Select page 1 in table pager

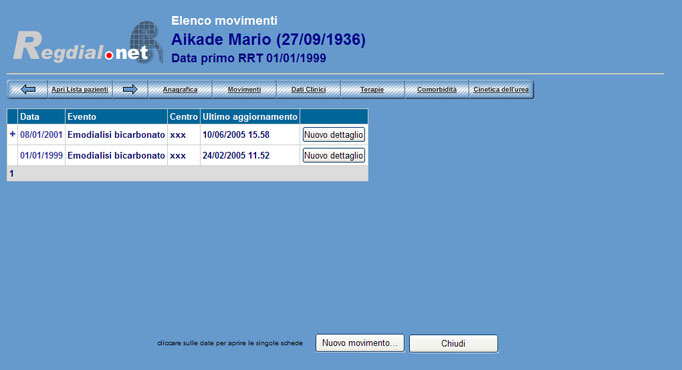click(12, 173)
